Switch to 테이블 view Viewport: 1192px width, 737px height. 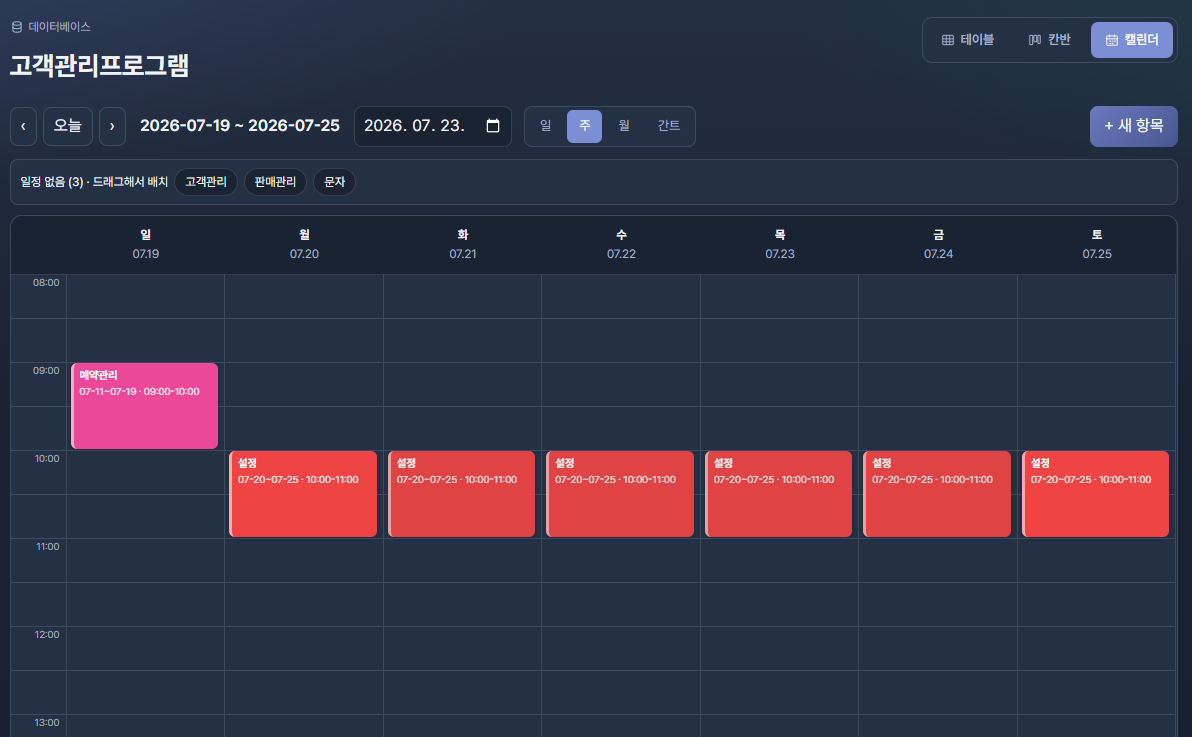968,40
